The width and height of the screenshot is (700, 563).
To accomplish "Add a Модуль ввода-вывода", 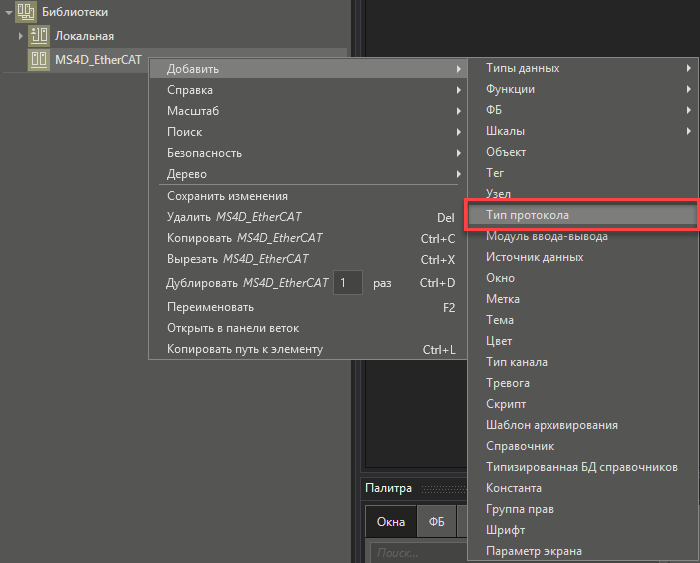I will pos(583,236).
